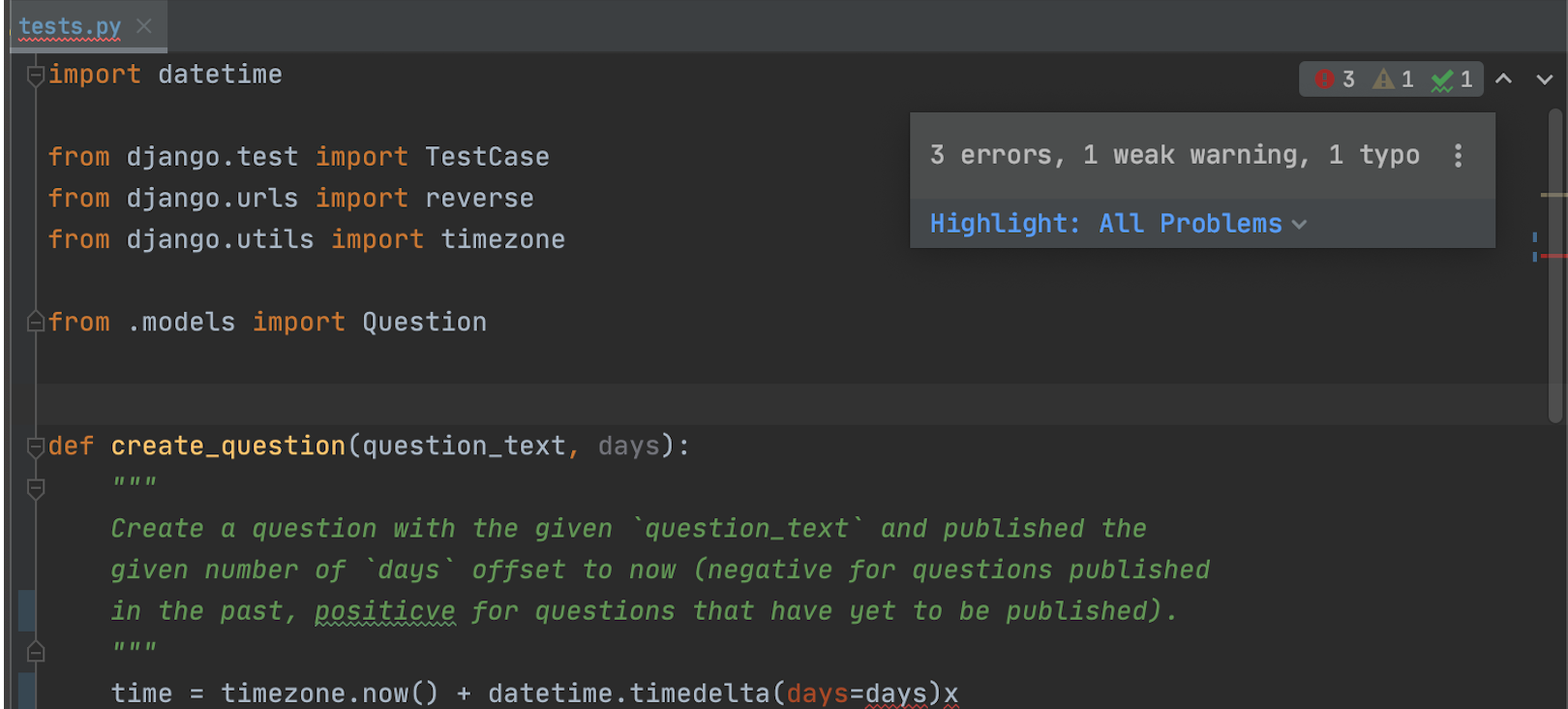Close the tests.py editor tab
The image size is (1568, 709).
(x=144, y=26)
